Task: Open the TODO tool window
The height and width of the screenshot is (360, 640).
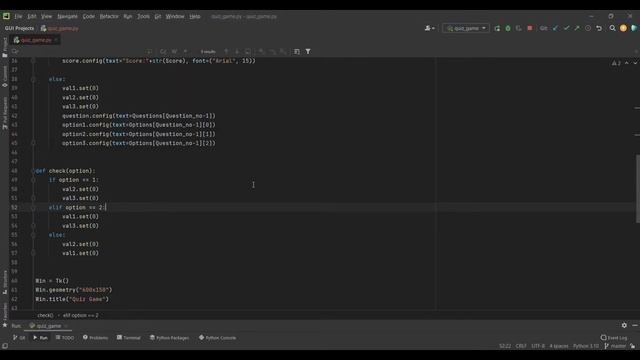Action: [65, 338]
